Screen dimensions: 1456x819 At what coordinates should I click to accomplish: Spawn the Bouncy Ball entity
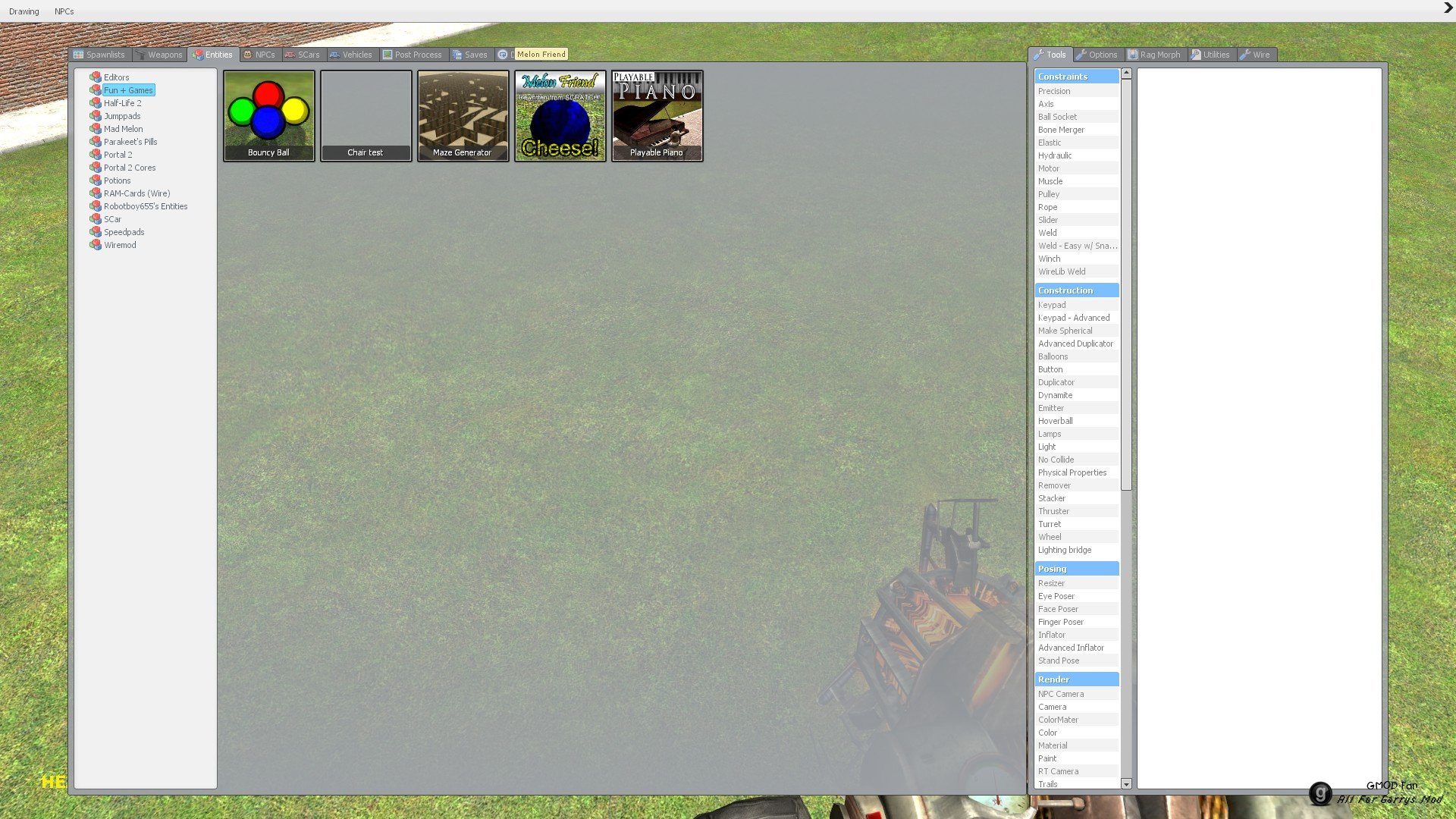[269, 116]
